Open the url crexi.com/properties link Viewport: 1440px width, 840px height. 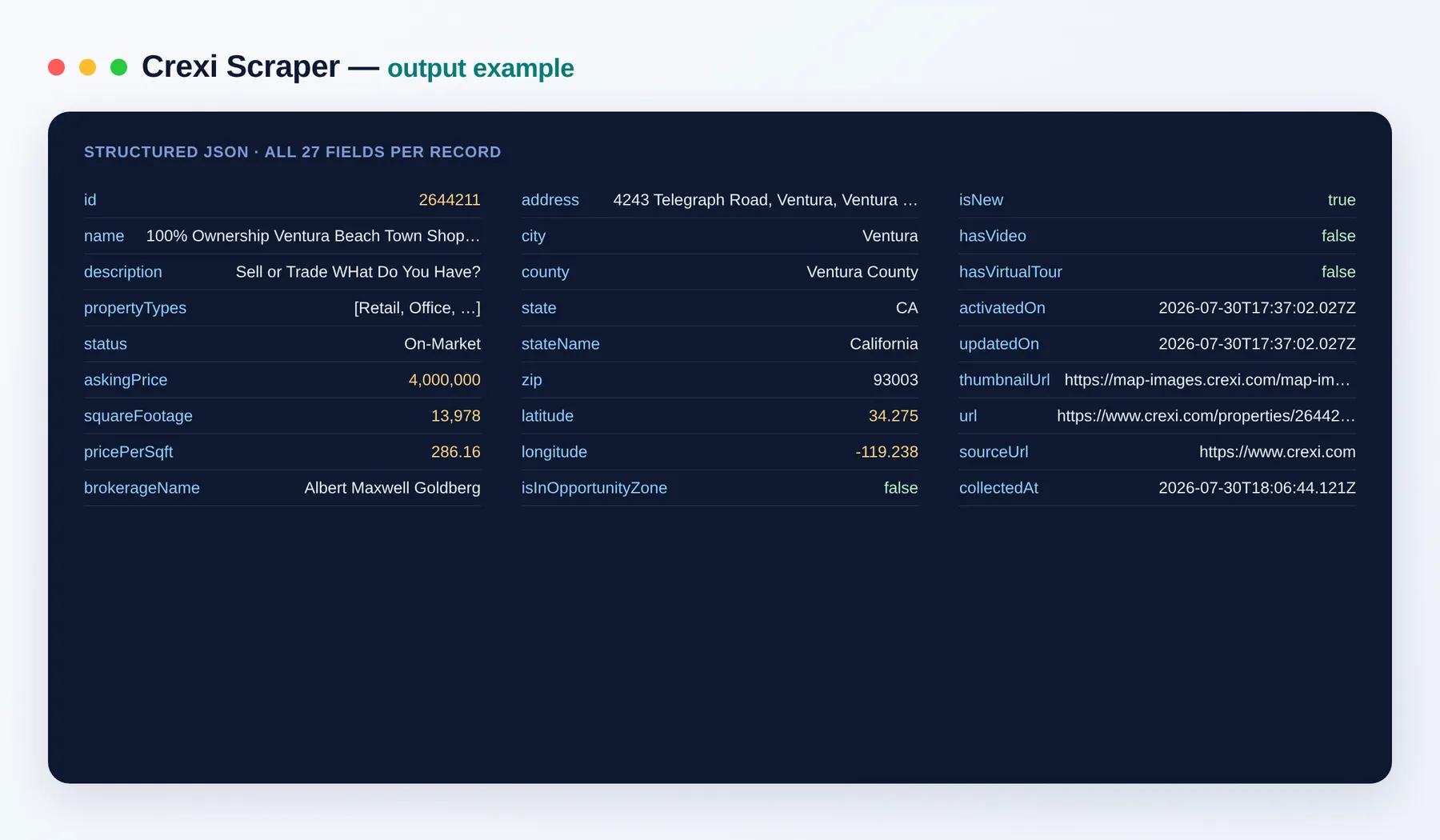[x=1206, y=416]
